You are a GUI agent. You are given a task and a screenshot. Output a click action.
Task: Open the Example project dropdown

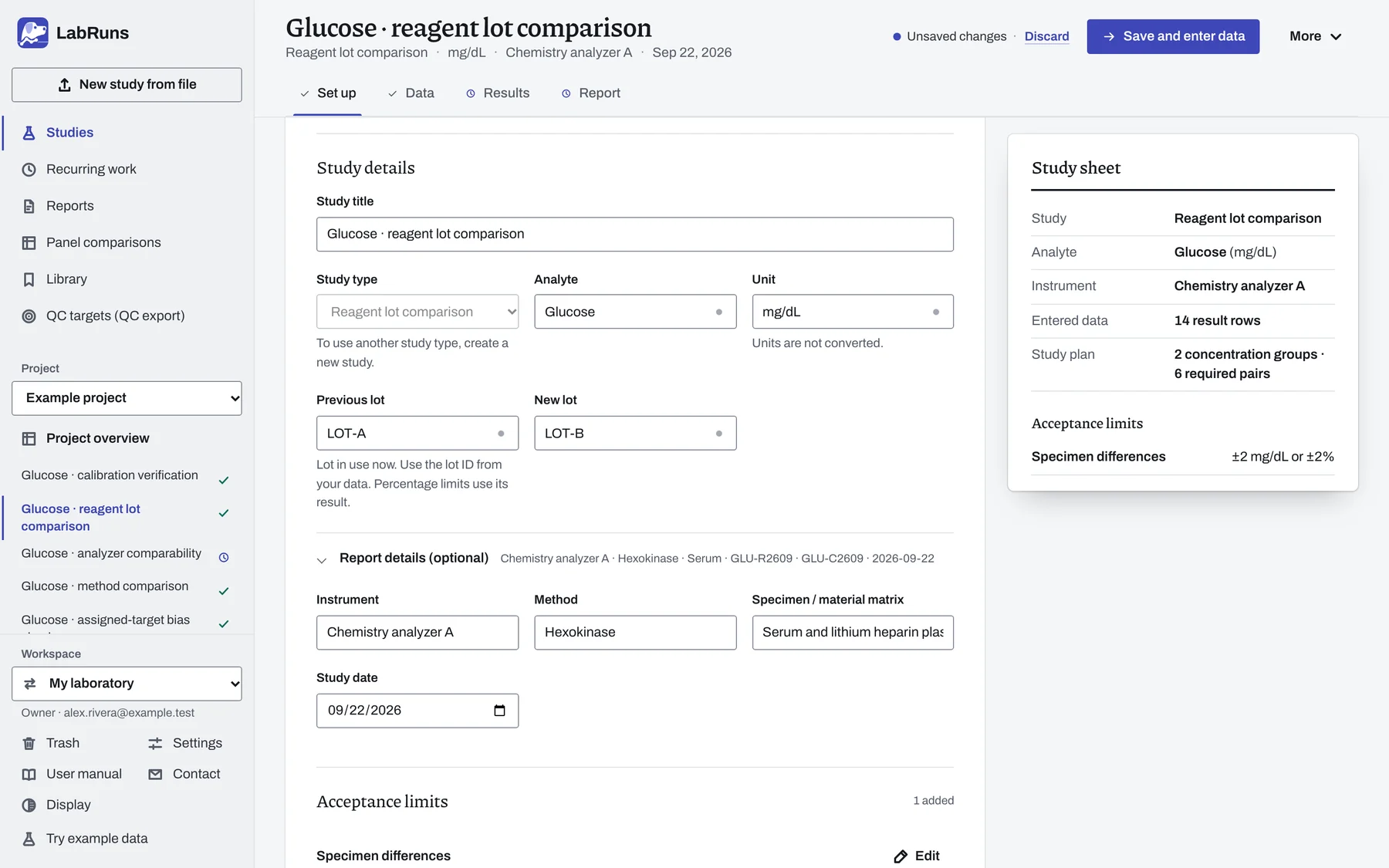pos(127,398)
